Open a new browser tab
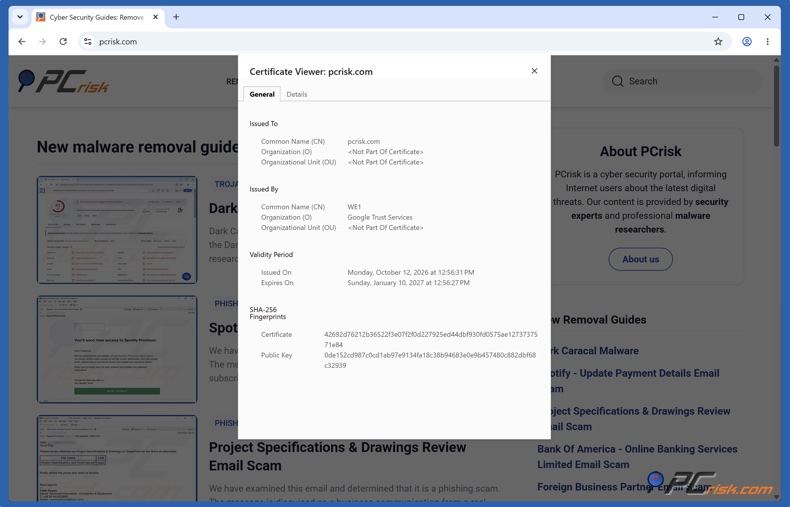This screenshot has width=790, height=507. pyautogui.click(x=176, y=17)
